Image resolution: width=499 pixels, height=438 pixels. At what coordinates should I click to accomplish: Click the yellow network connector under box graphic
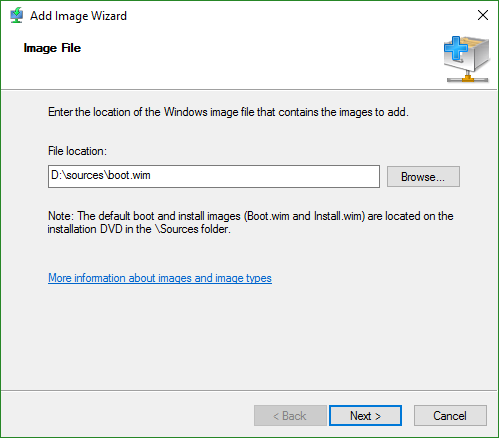[x=468, y=78]
